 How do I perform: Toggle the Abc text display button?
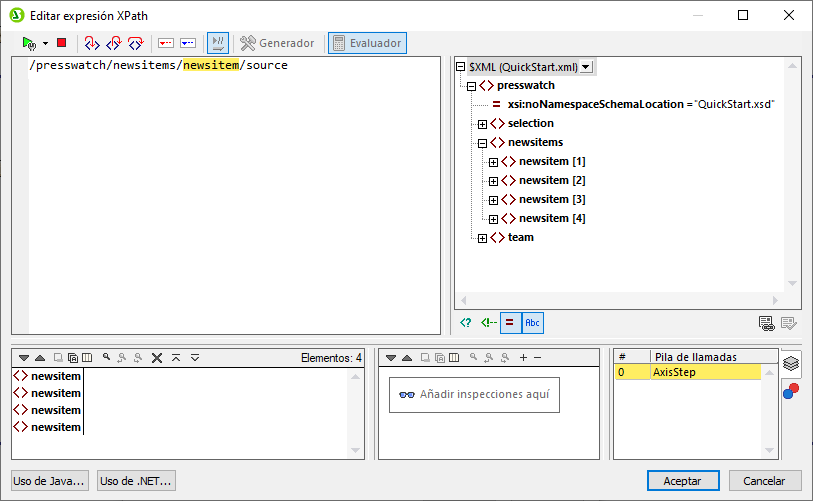coord(533,322)
